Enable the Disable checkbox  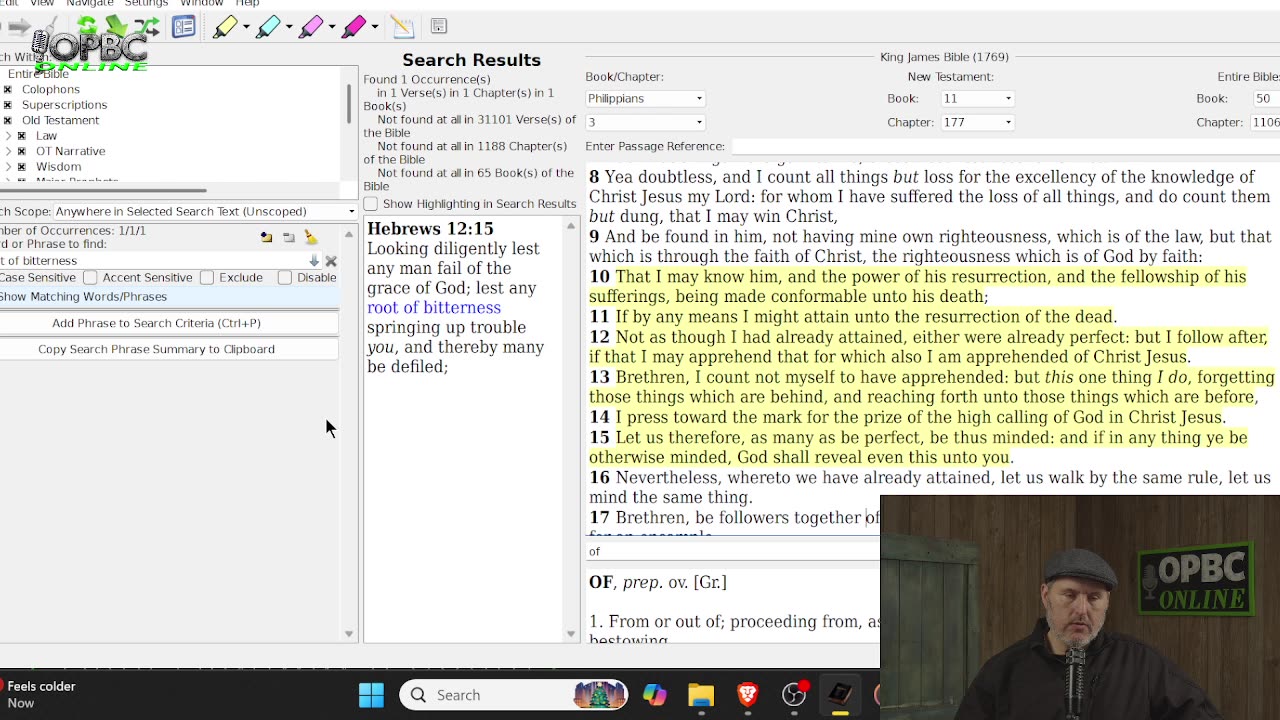click(285, 277)
